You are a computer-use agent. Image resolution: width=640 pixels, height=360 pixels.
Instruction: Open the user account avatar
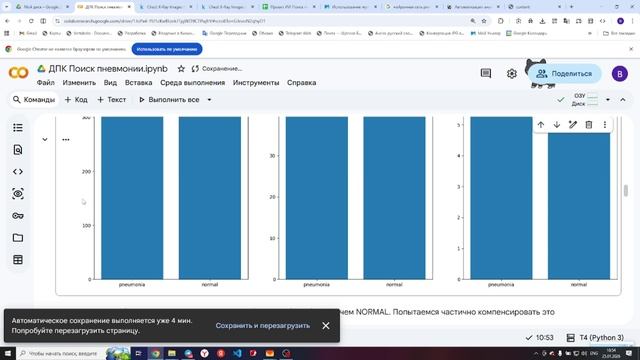point(620,74)
